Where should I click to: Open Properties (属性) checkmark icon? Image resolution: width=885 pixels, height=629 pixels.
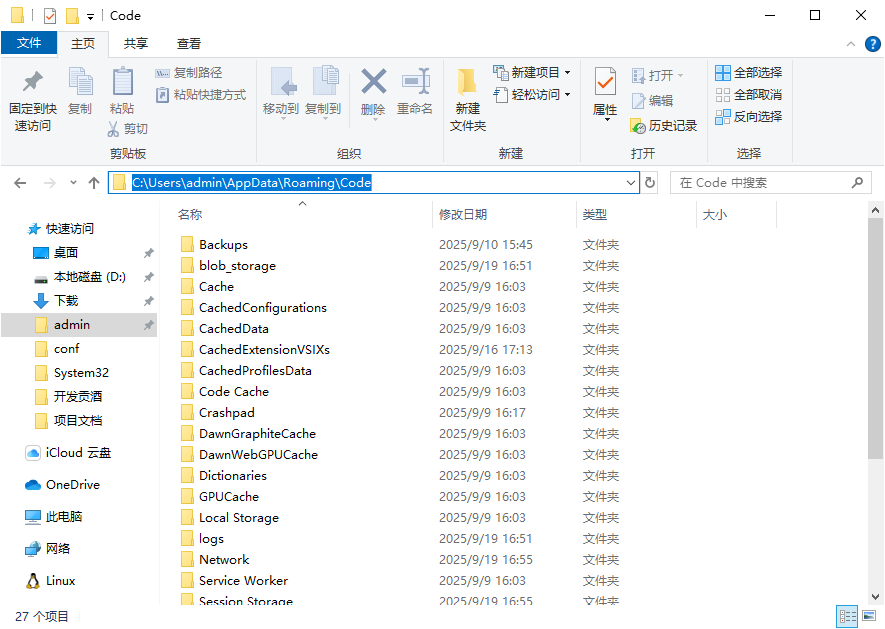coord(605,82)
